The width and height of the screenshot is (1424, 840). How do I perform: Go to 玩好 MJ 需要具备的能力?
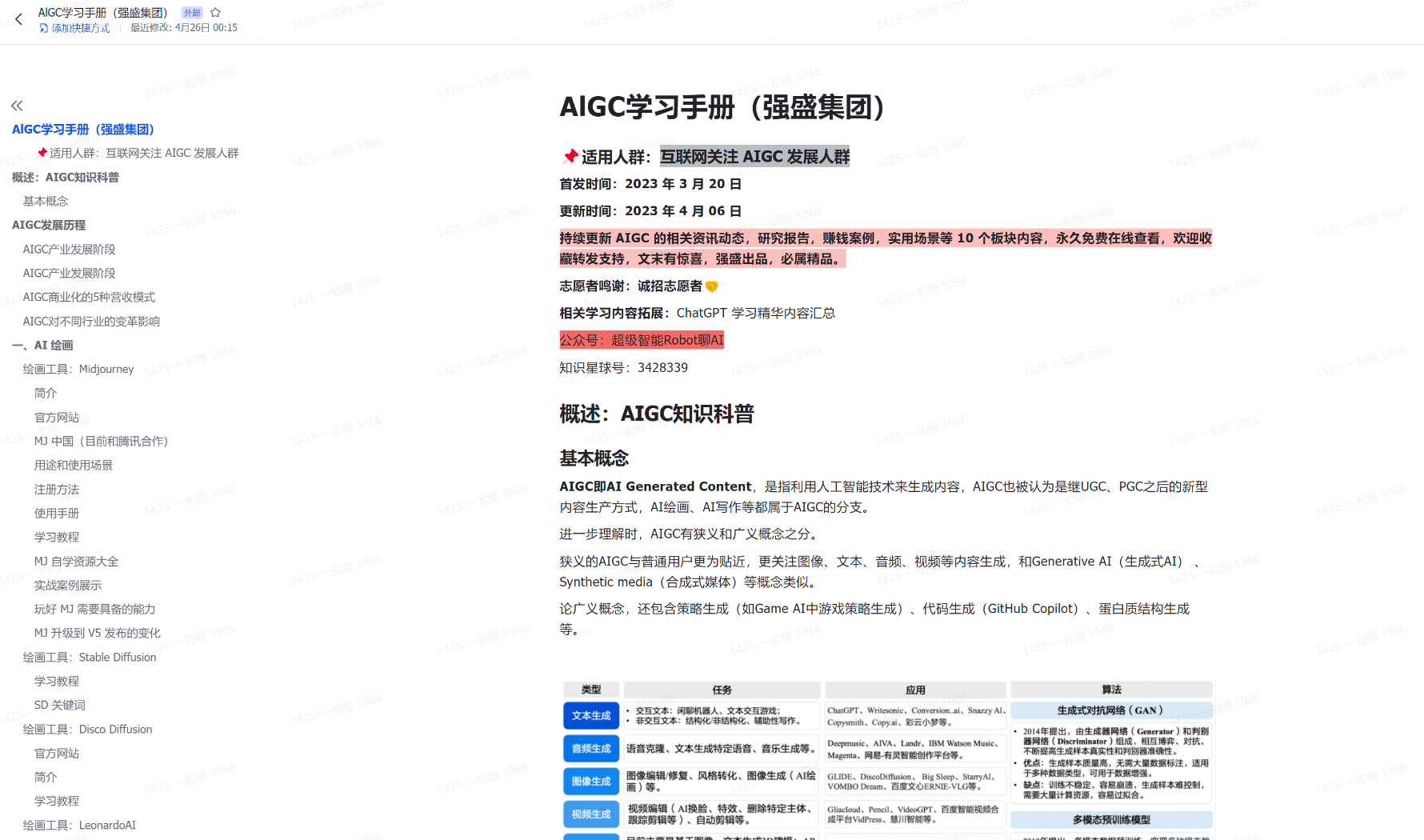94,610
